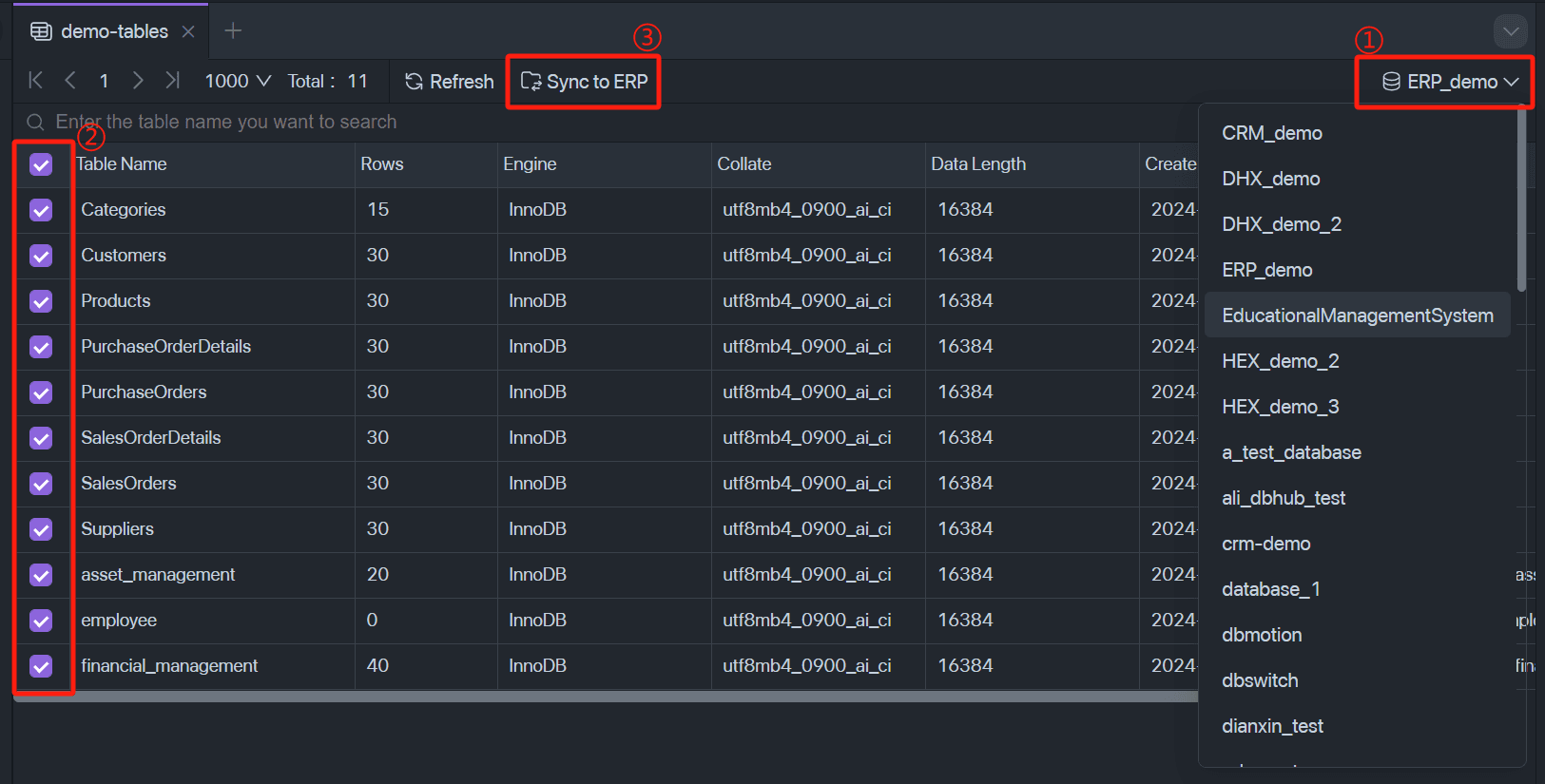Uncheck the Customers table checkbox

(41, 256)
